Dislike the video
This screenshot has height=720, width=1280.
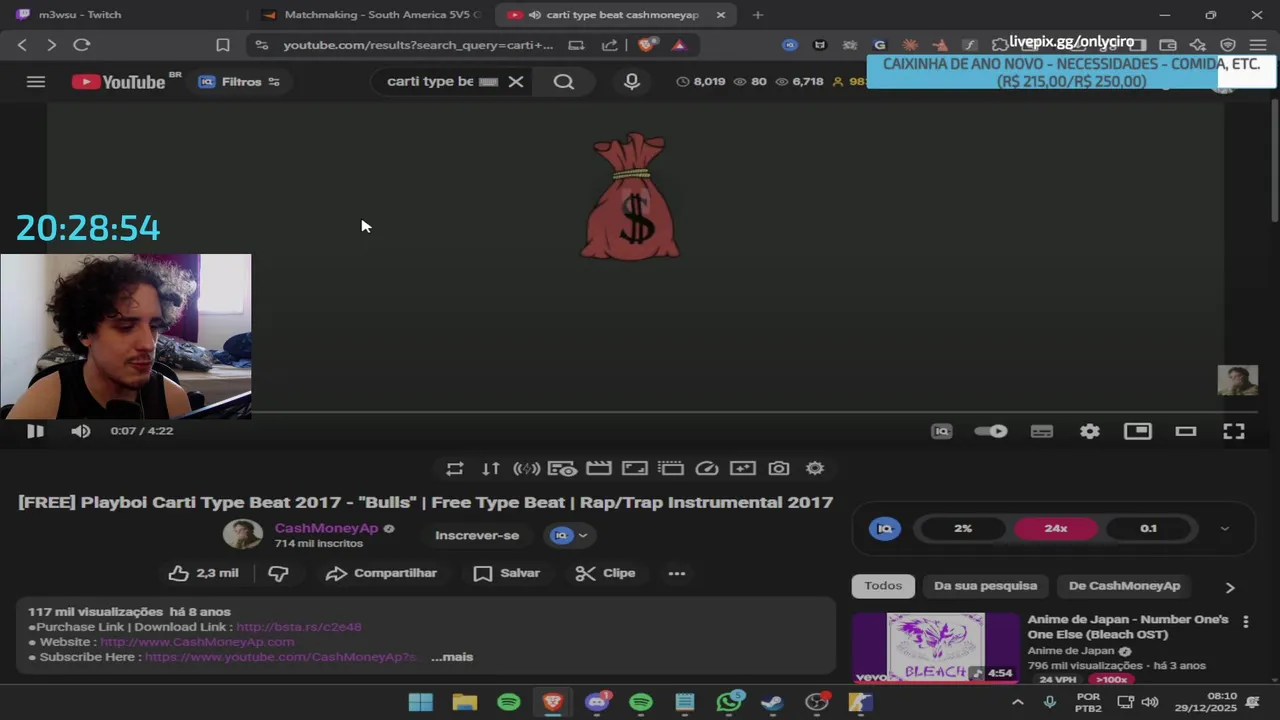click(x=279, y=573)
